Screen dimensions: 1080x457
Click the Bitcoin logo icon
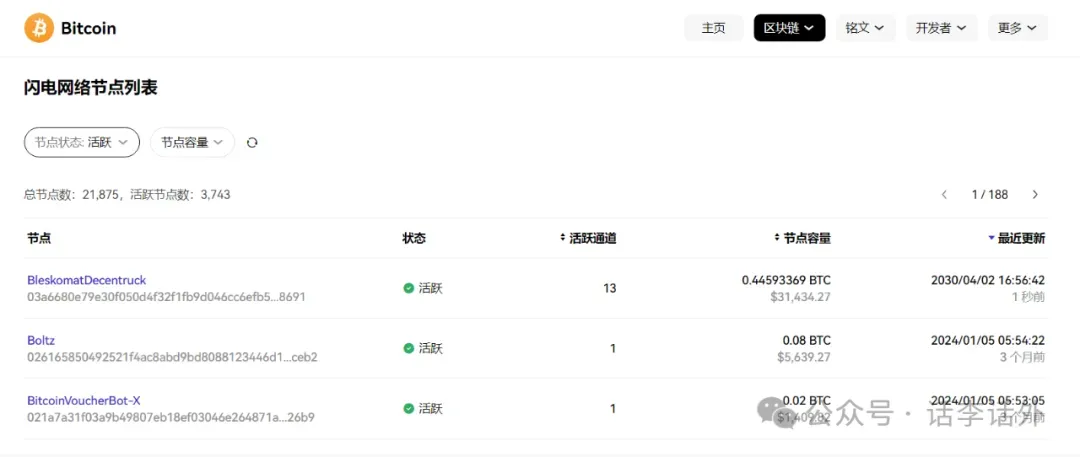coord(39,28)
